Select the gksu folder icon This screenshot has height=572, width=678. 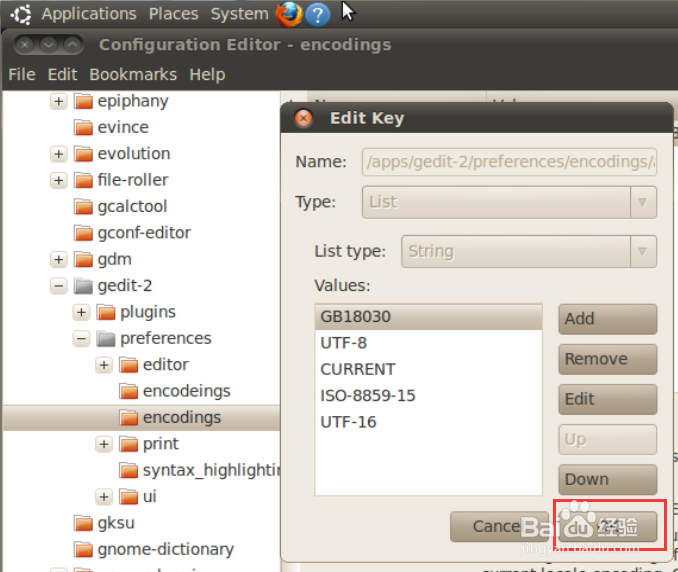click(83, 523)
